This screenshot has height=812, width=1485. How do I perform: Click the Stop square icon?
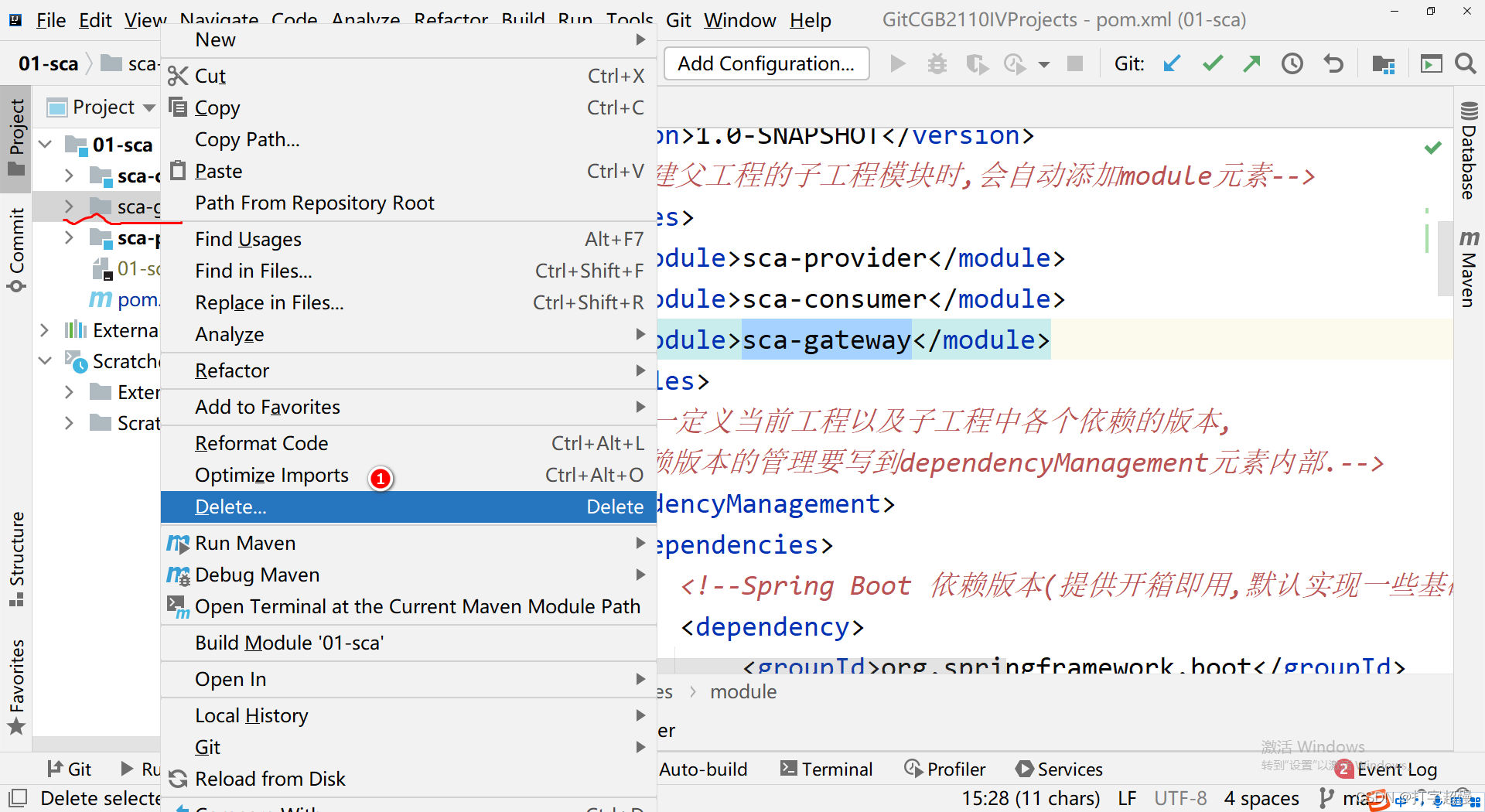point(1075,63)
